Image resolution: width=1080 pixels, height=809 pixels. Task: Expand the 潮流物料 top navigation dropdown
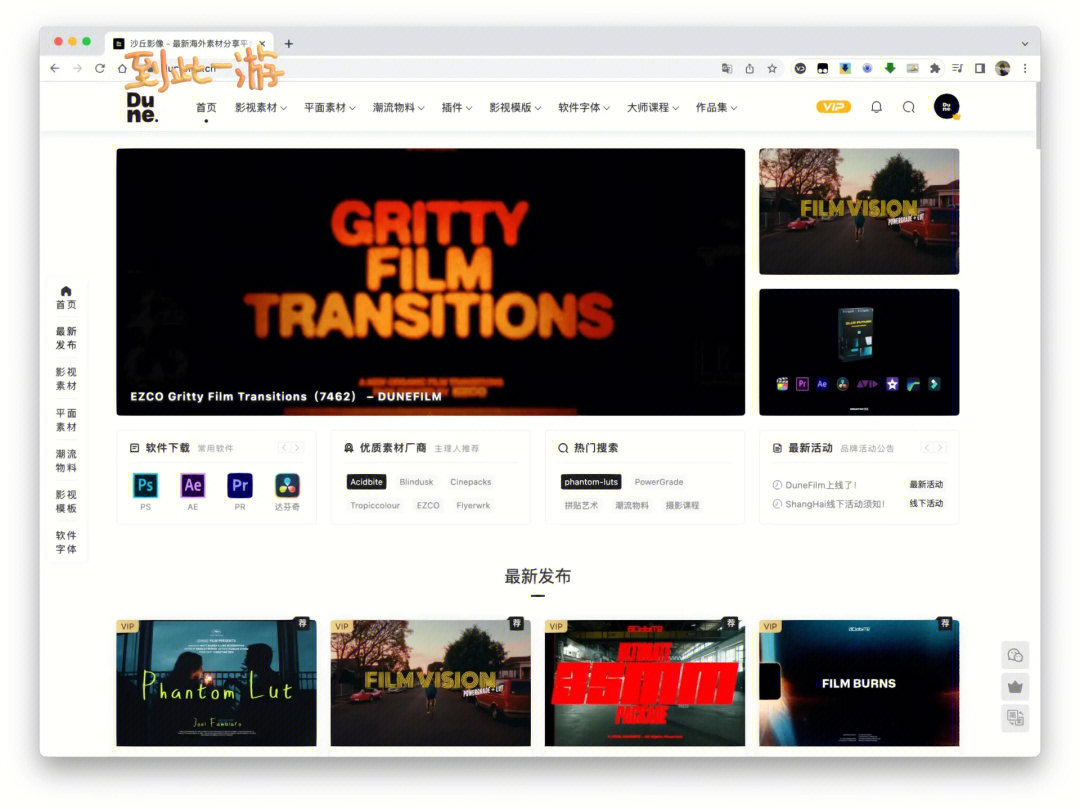click(399, 107)
